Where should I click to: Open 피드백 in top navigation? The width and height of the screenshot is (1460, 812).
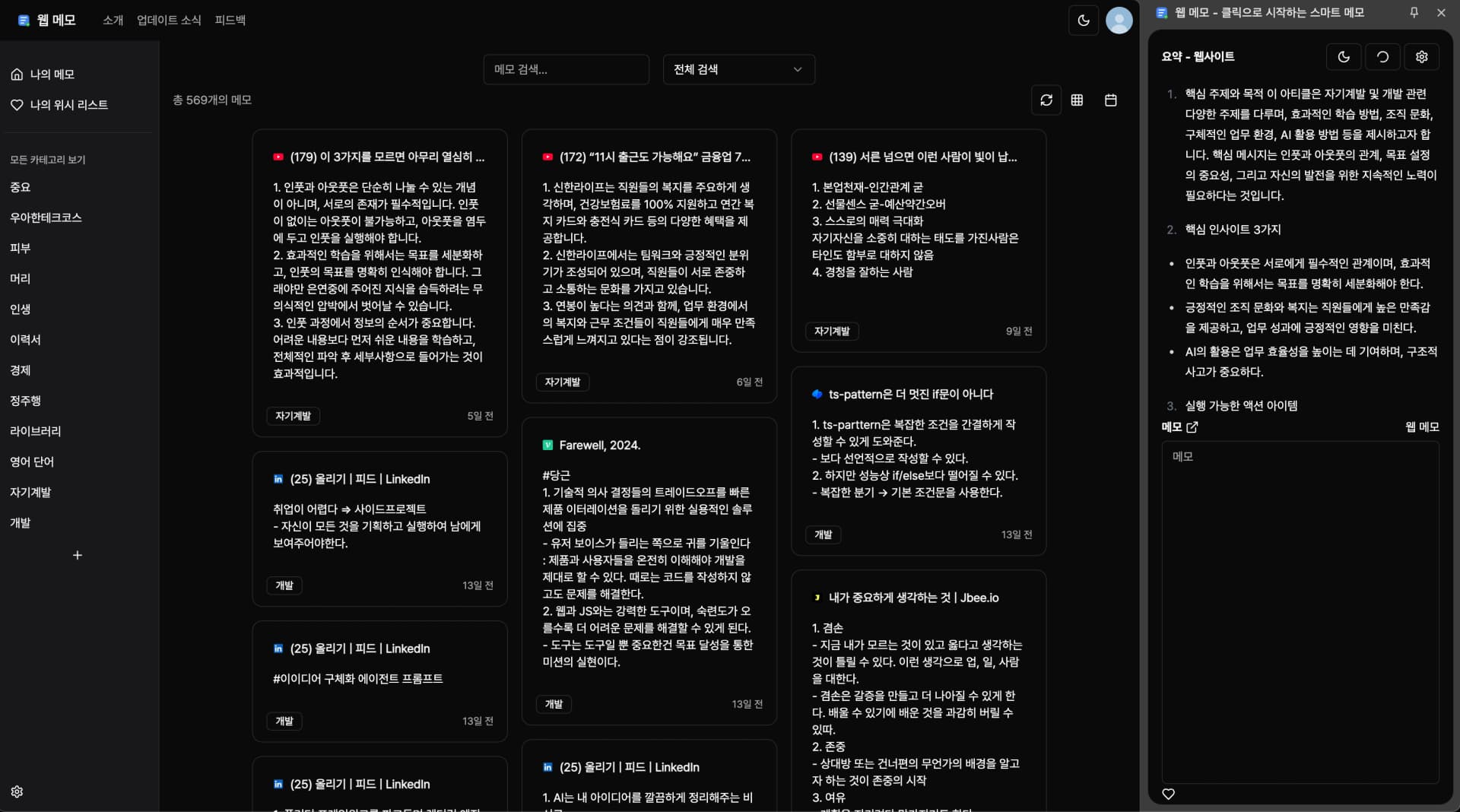[x=230, y=21]
